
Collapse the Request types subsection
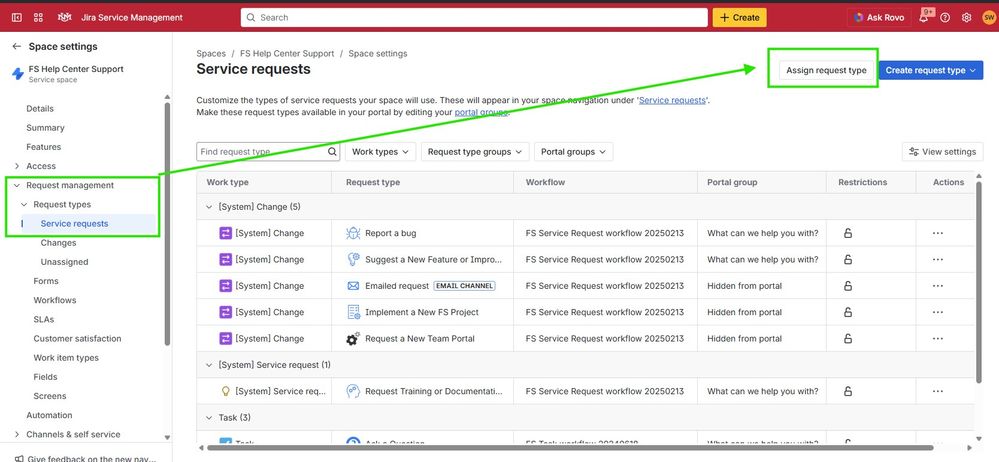click(24, 205)
